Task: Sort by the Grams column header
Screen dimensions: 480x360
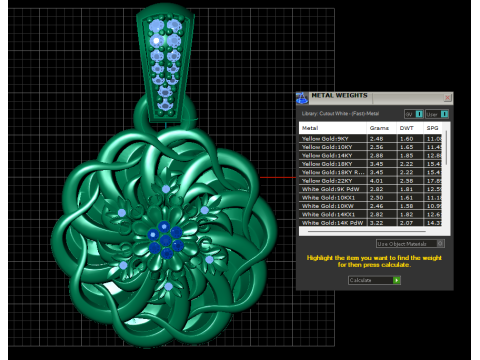Action: tap(381, 128)
